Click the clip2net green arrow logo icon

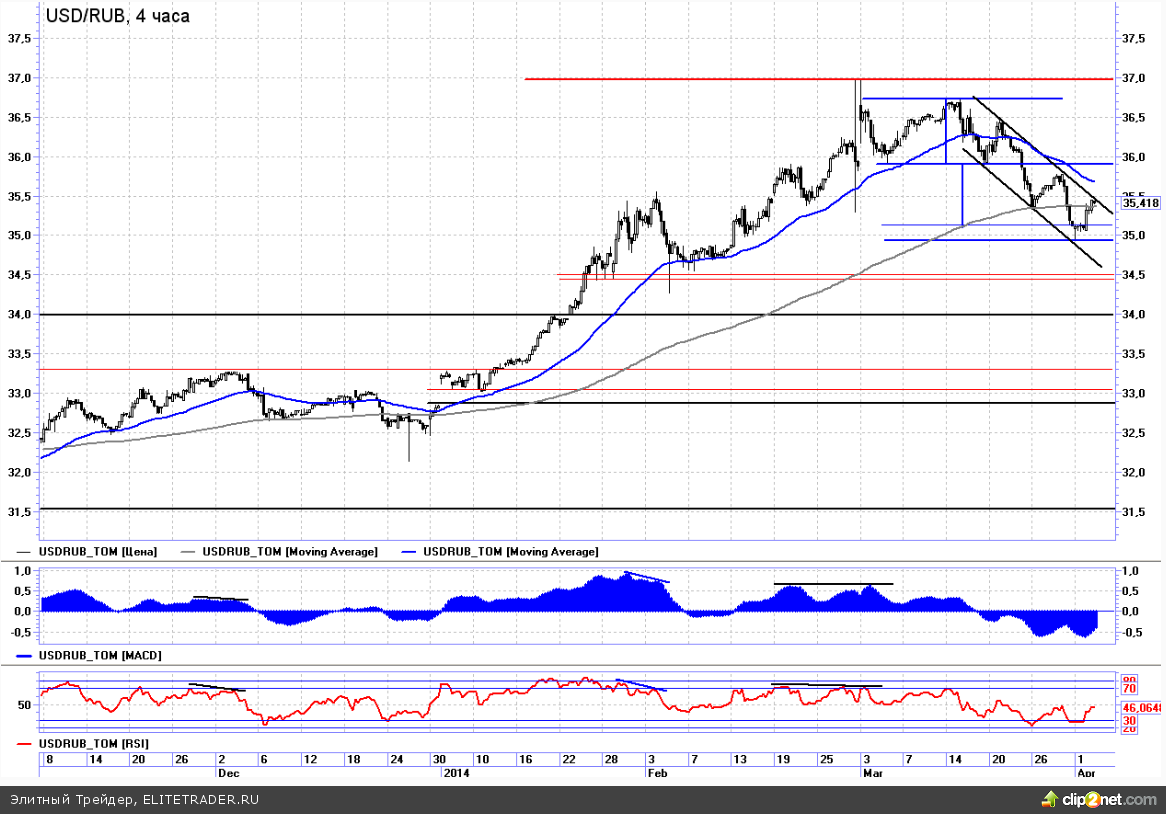[x=1050, y=798]
